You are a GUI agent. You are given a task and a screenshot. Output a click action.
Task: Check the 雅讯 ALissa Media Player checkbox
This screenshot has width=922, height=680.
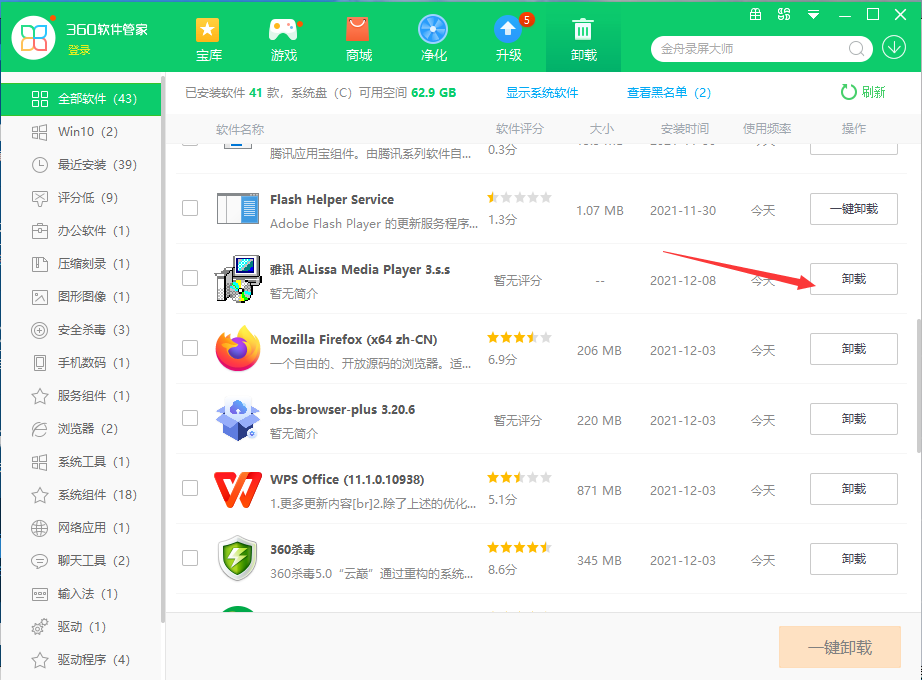190,278
